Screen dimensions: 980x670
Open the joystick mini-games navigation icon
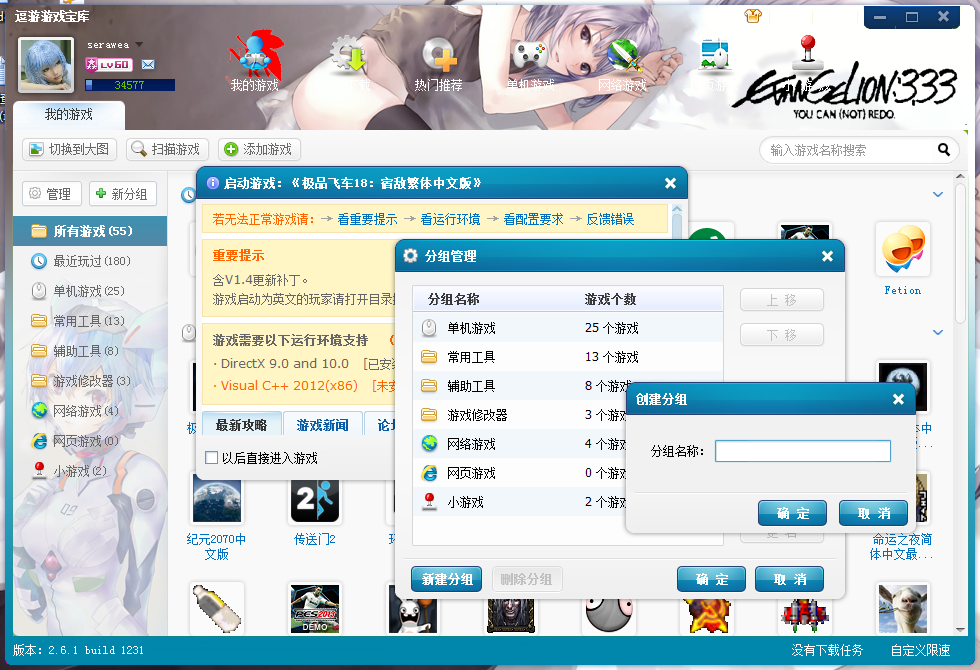pyautogui.click(x=808, y=50)
